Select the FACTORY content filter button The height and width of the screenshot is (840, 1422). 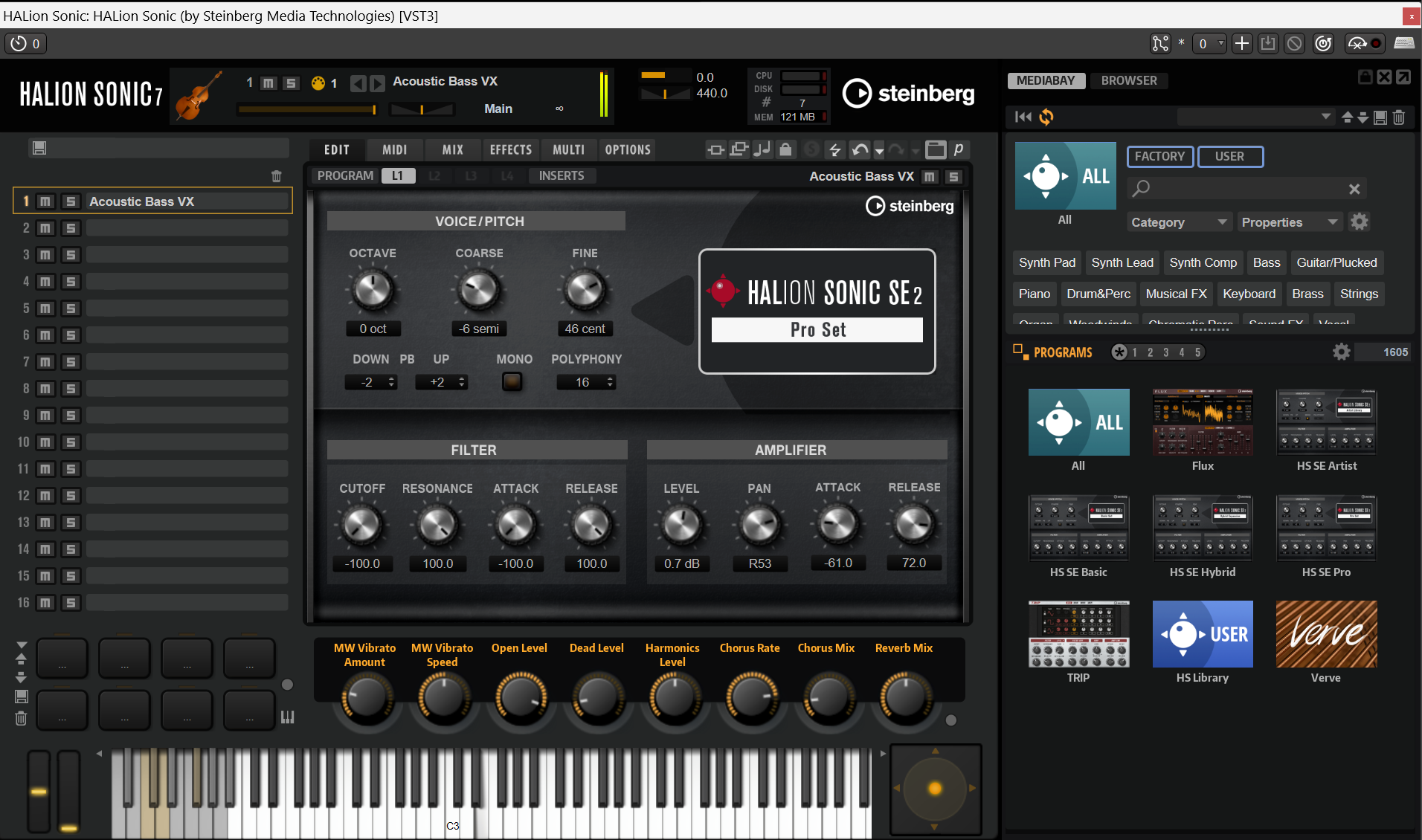pos(1159,156)
